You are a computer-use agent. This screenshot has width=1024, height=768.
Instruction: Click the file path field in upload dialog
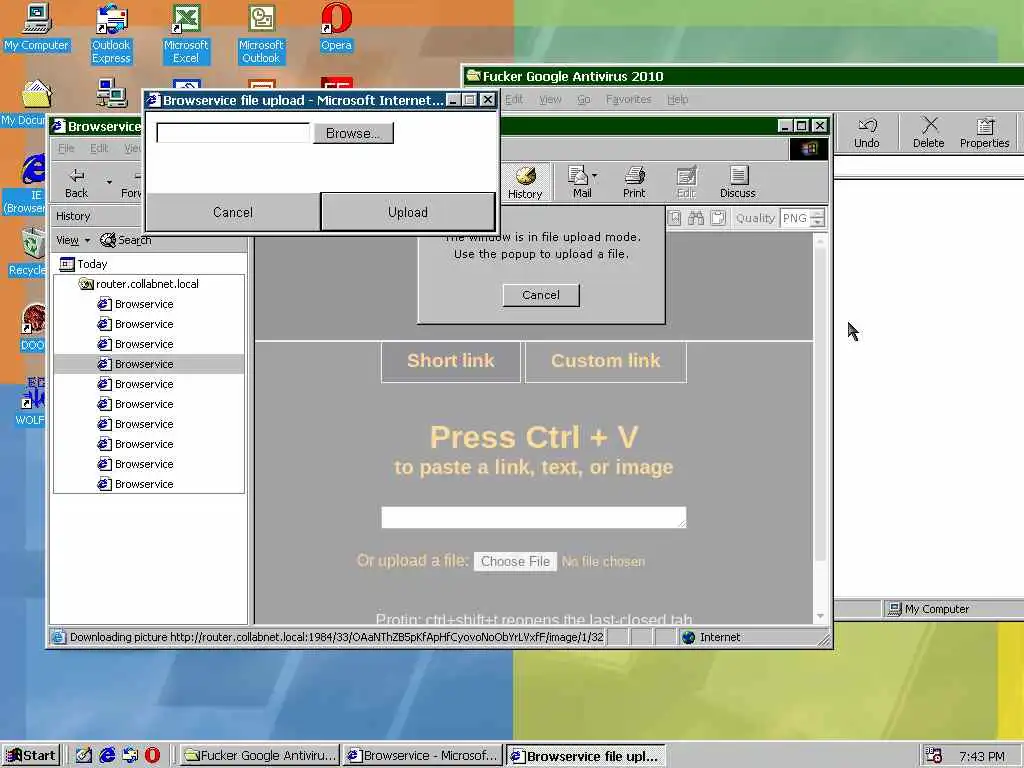click(x=233, y=133)
